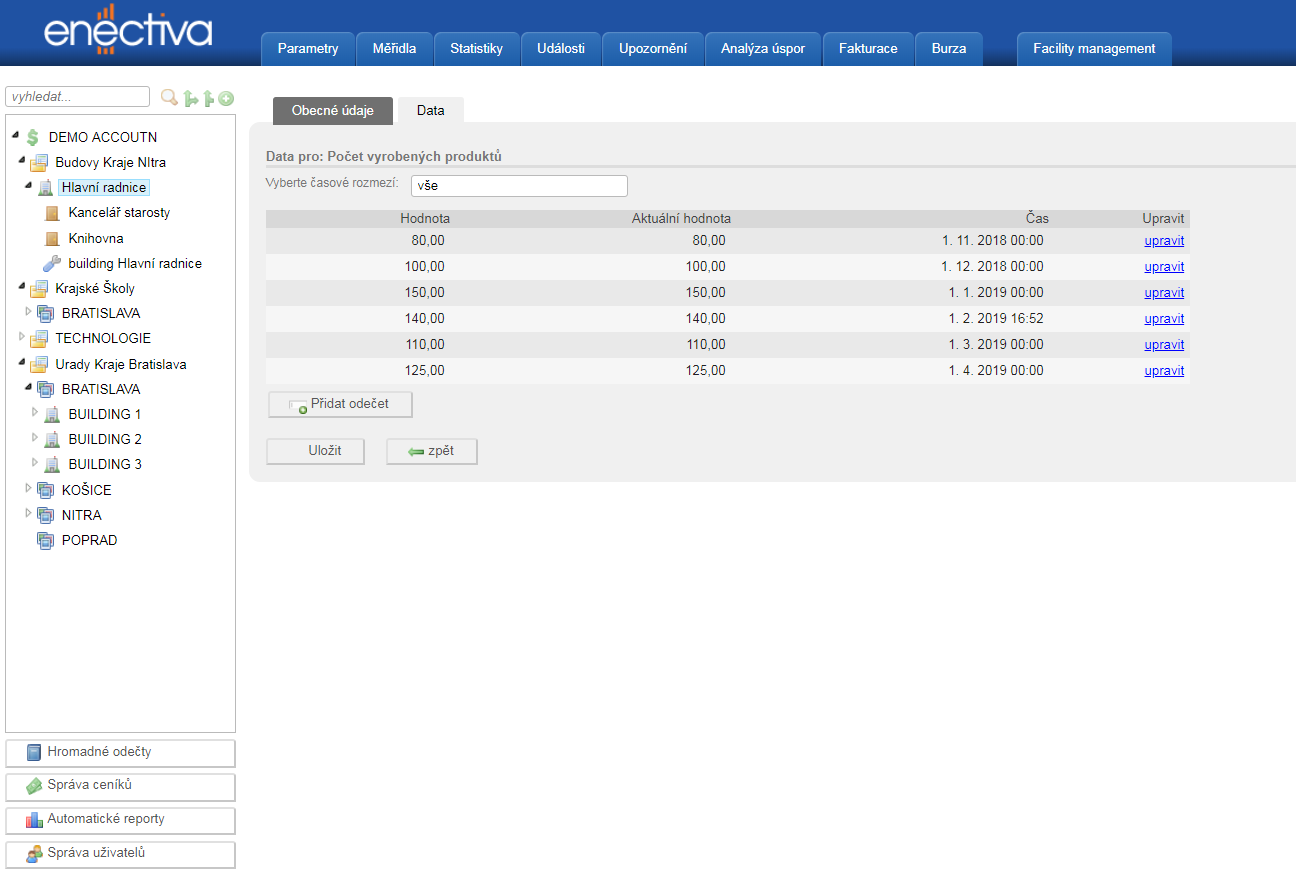
Task: Open Automatické reporty chart shortcut
Action: [120, 820]
